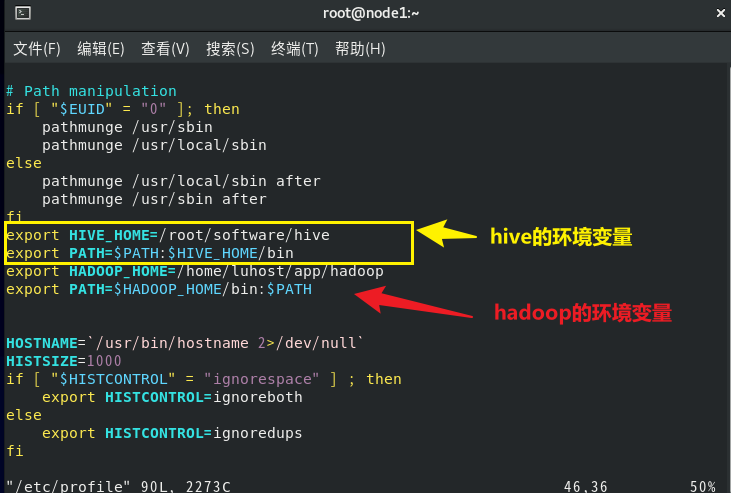
Task: Click the '46,36' cursor position indicator
Action: pyautogui.click(x=586, y=486)
